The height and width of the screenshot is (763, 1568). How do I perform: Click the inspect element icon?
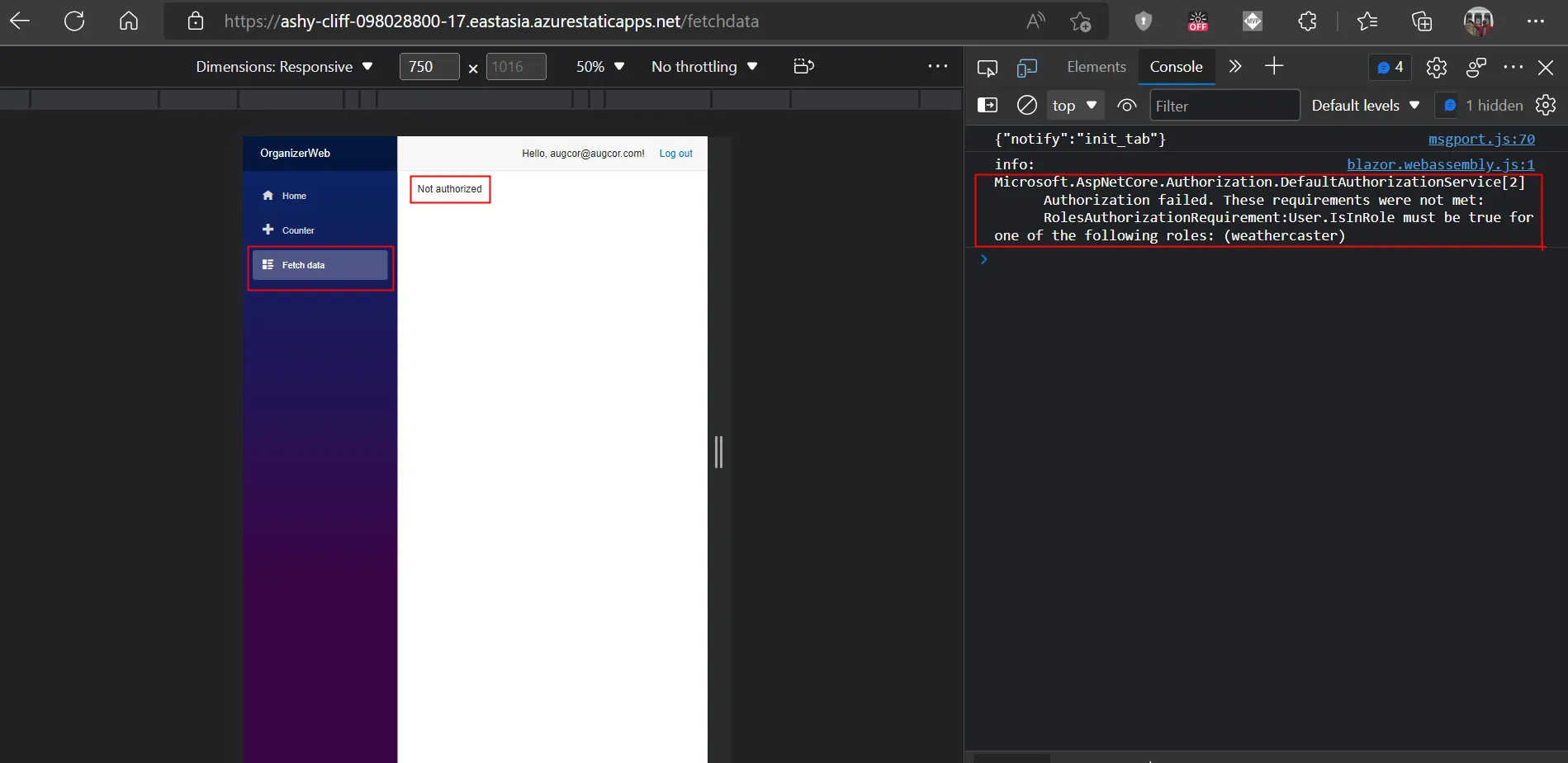[987, 68]
